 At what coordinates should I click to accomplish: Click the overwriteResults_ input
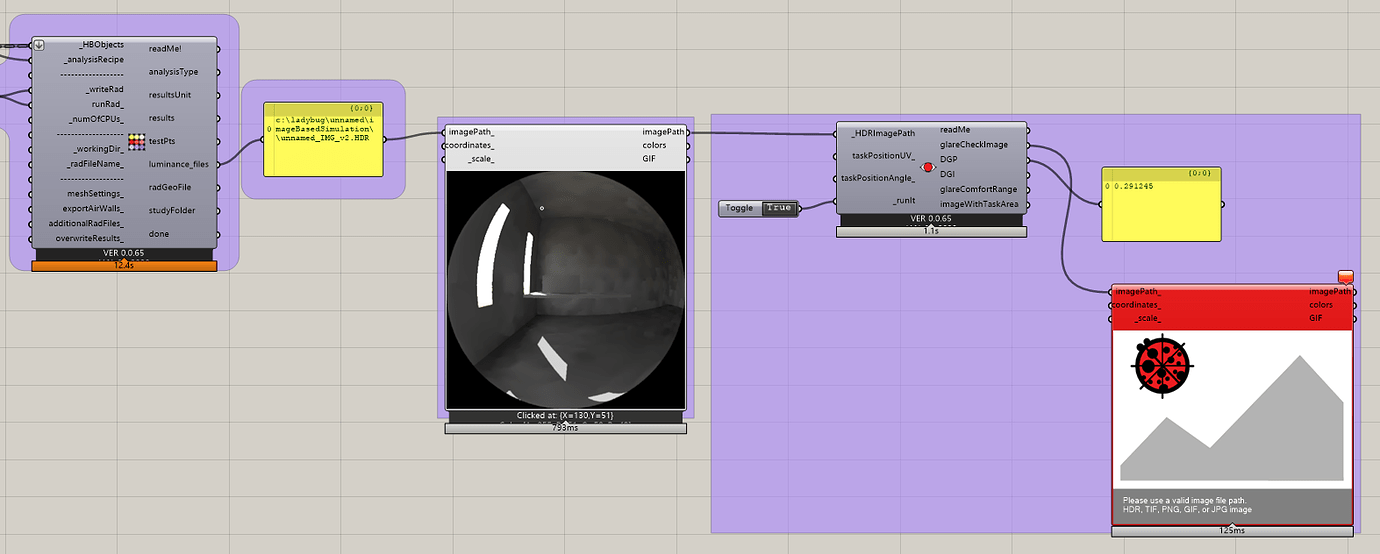(90, 238)
